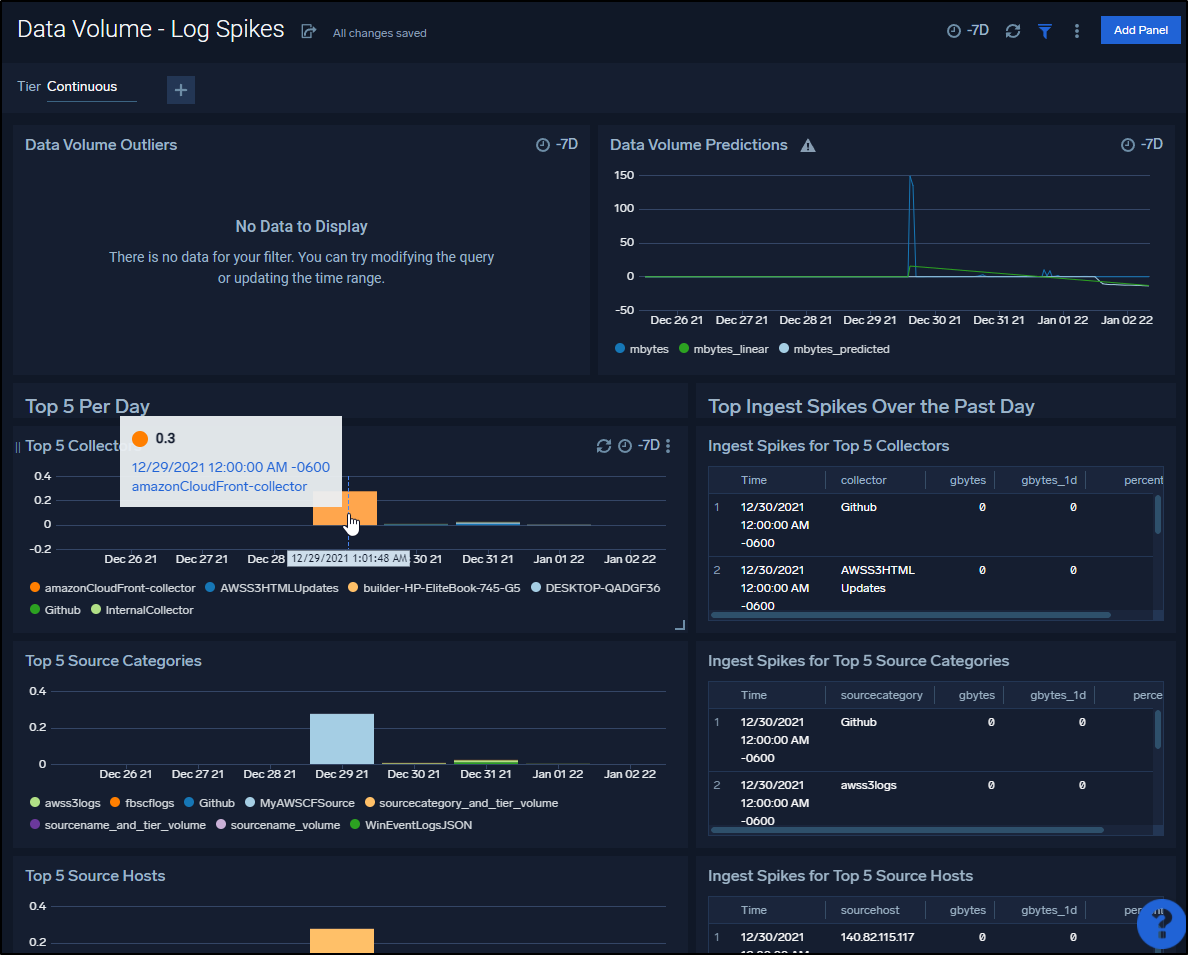The height and width of the screenshot is (955, 1188).
Task: Sort collectors table by gbytes column
Action: [x=968, y=481]
